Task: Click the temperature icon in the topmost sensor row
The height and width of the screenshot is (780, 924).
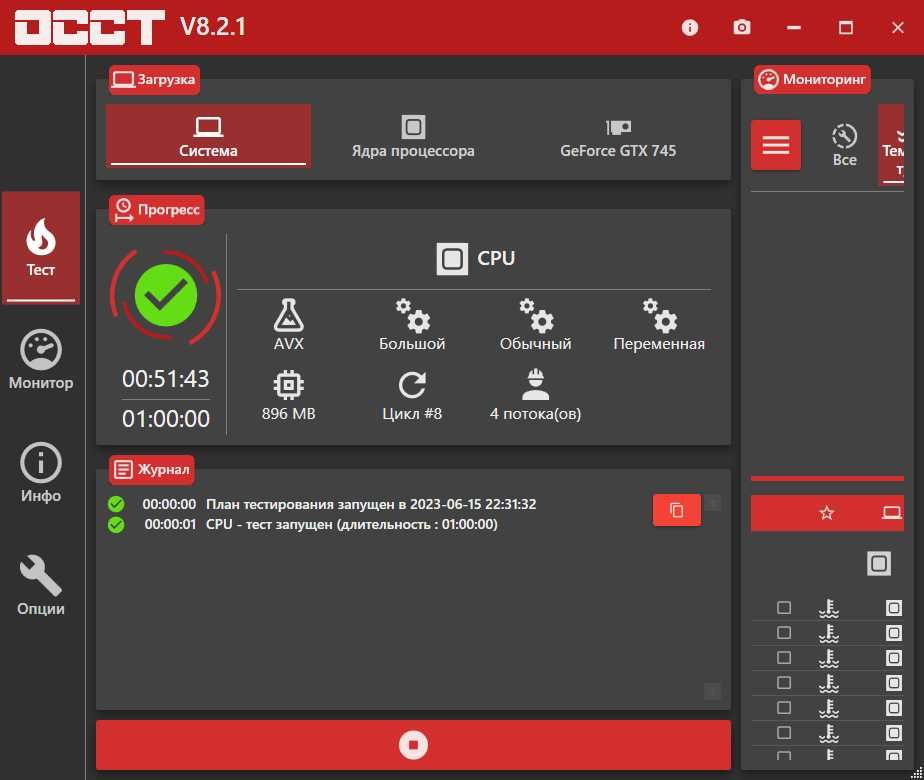Action: [x=829, y=608]
